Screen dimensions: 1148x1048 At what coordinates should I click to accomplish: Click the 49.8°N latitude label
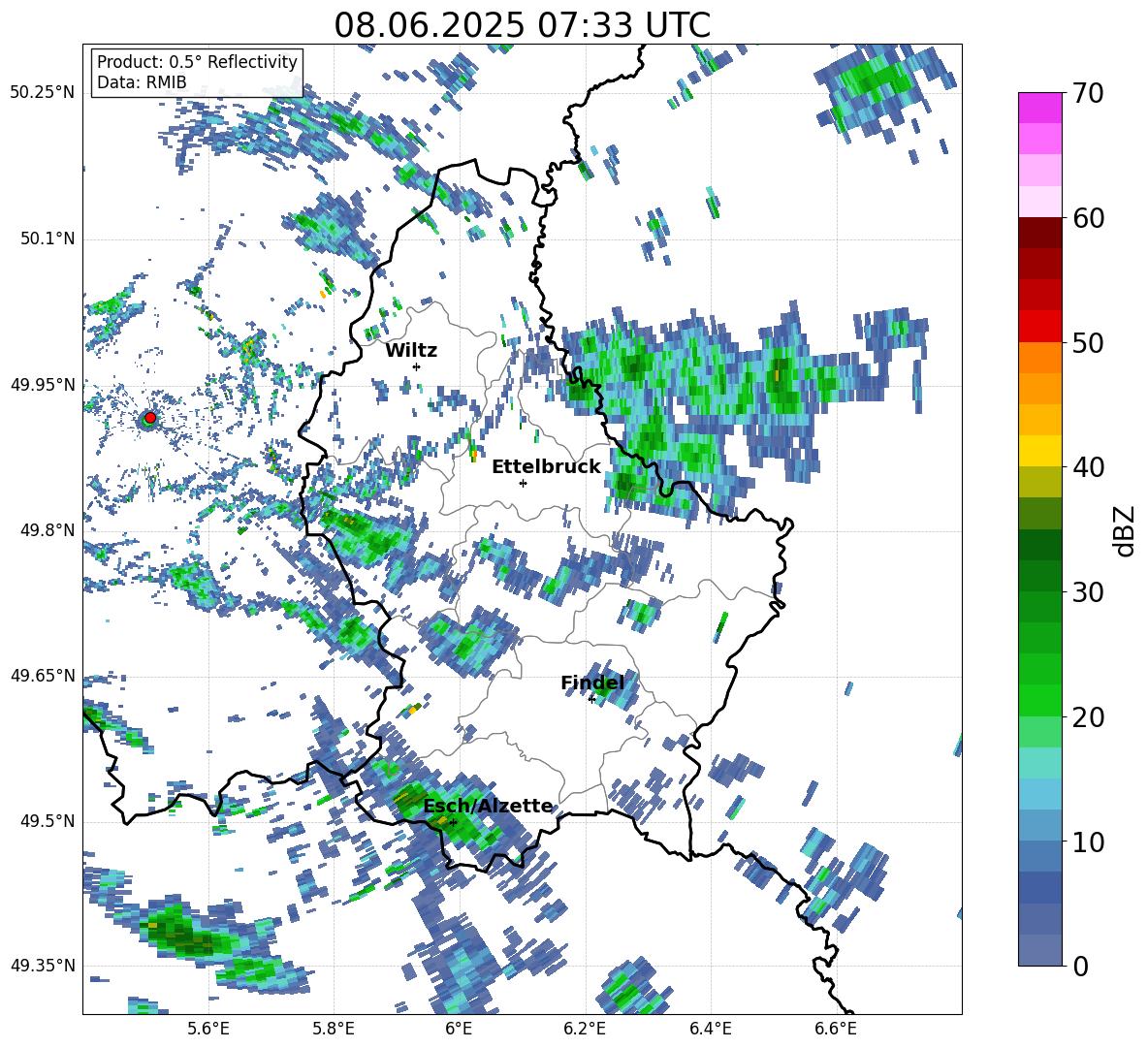48,530
